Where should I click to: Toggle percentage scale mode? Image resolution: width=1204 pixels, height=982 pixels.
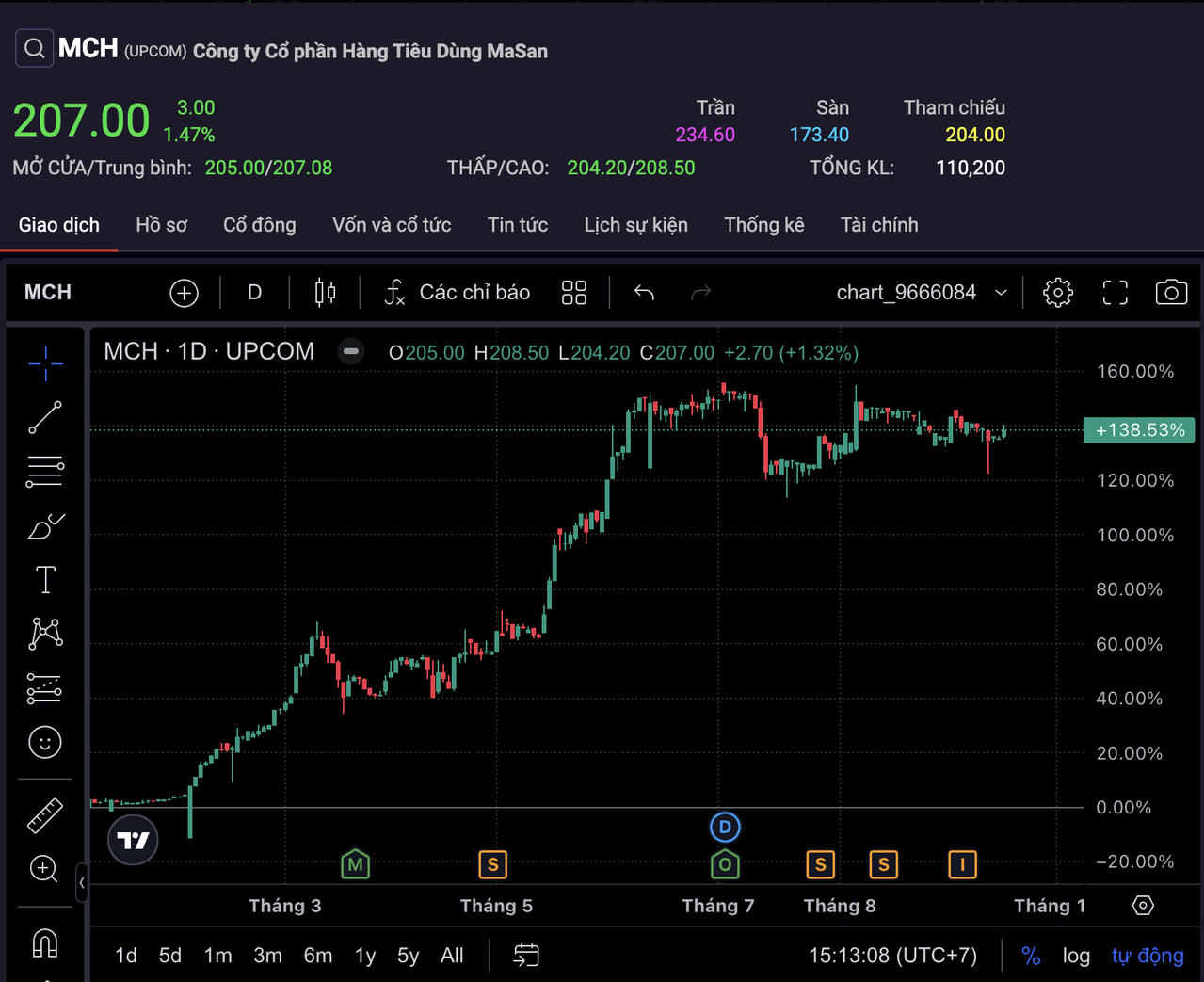tap(1031, 956)
